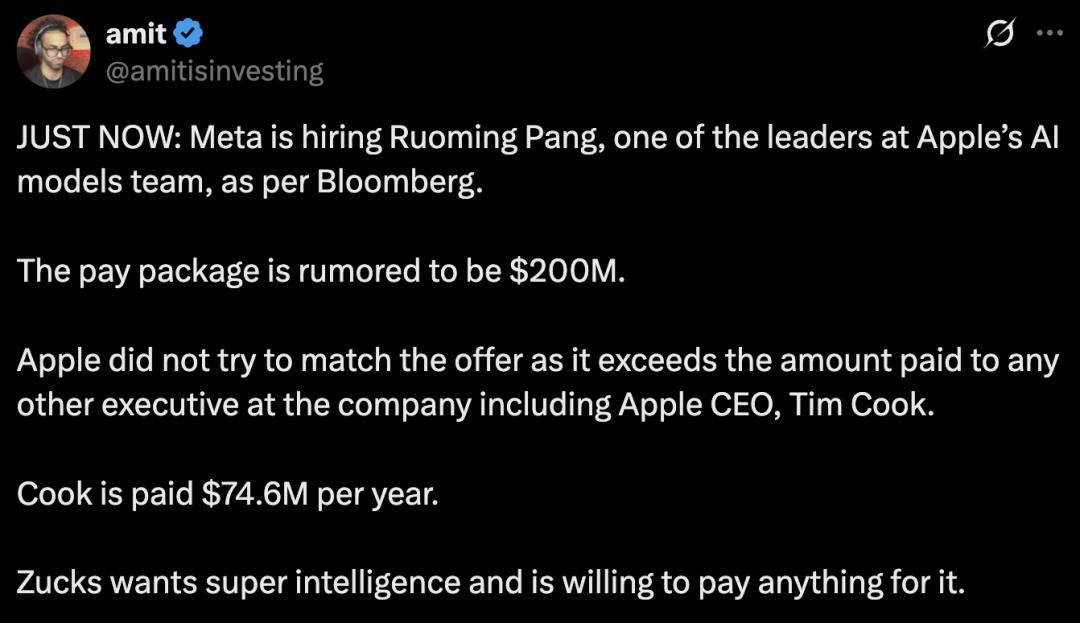Click the word "Zucks" in the last line
This screenshot has width=1080, height=623.
tap(62, 581)
